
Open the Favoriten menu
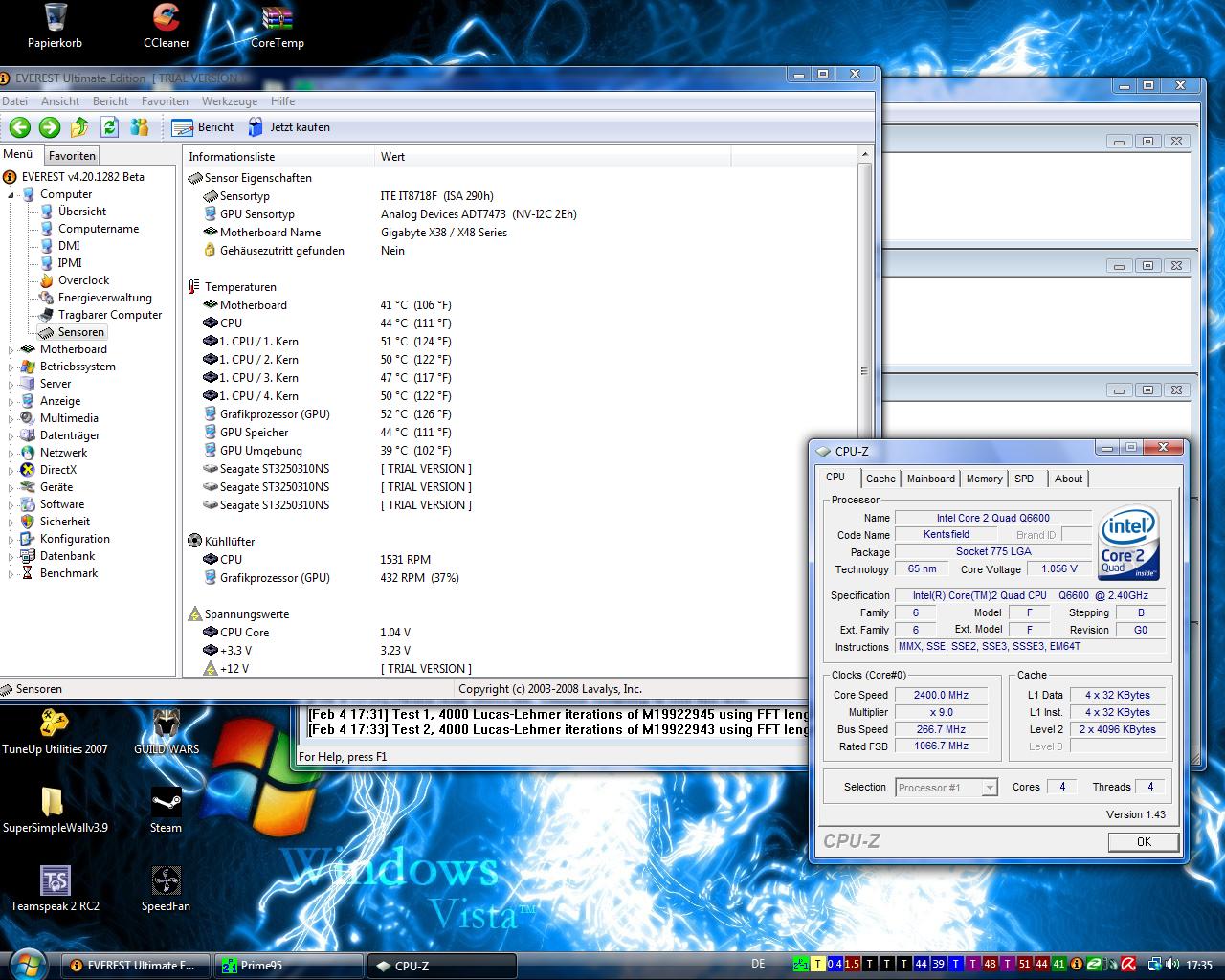click(x=165, y=101)
